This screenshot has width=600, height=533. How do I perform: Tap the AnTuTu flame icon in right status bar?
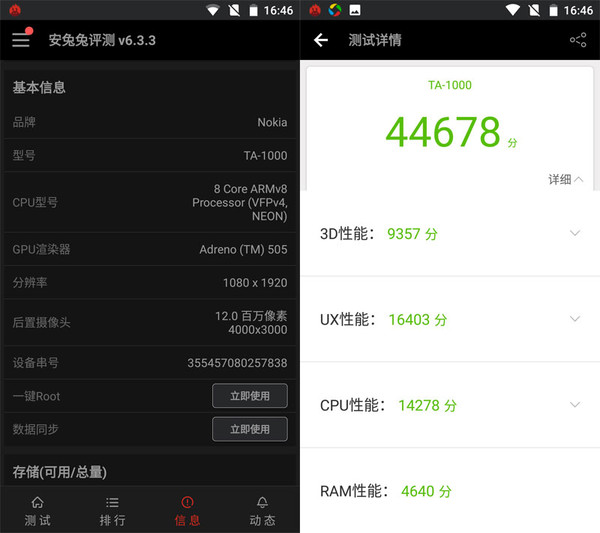point(315,10)
